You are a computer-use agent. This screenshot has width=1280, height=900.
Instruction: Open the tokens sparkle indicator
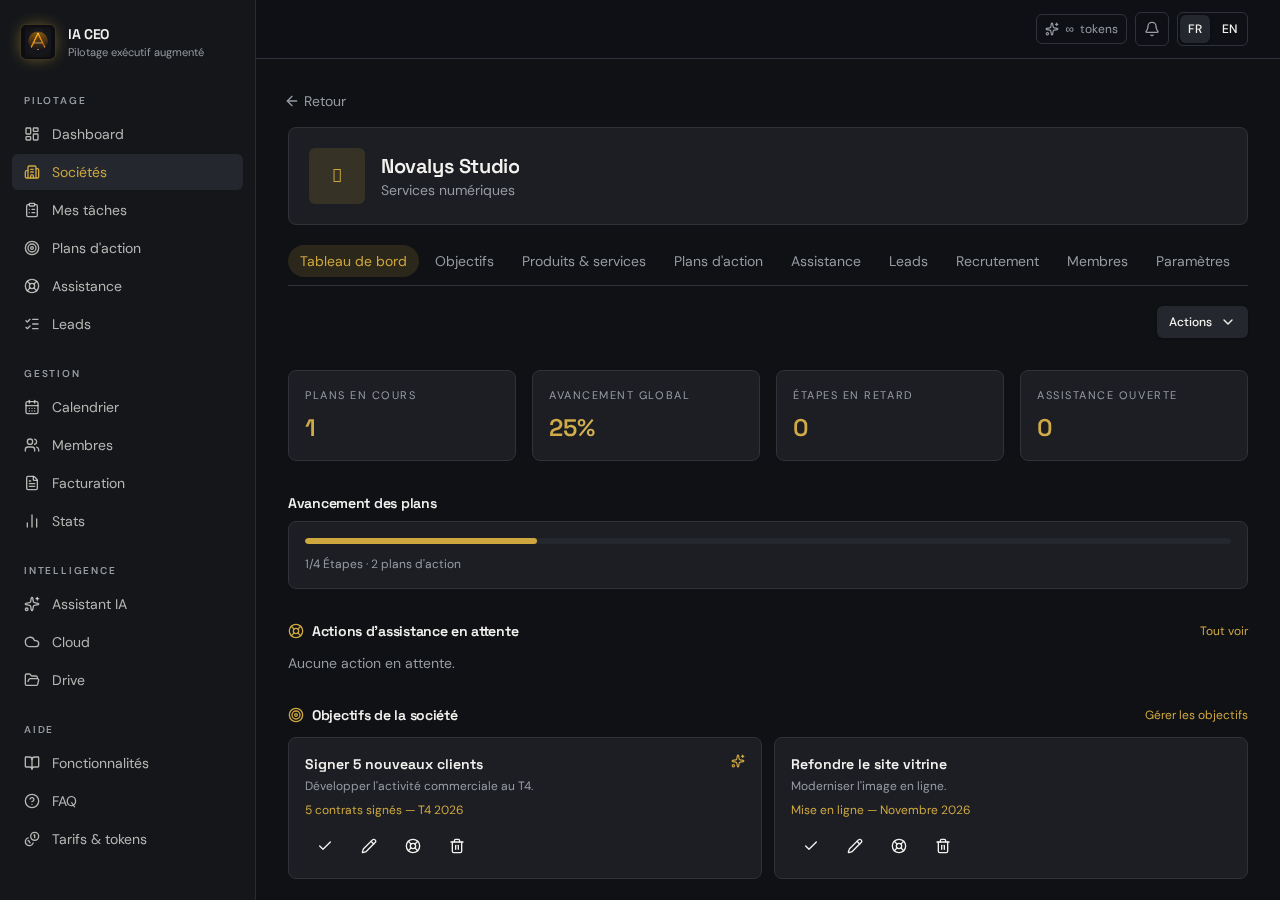(x=1081, y=29)
